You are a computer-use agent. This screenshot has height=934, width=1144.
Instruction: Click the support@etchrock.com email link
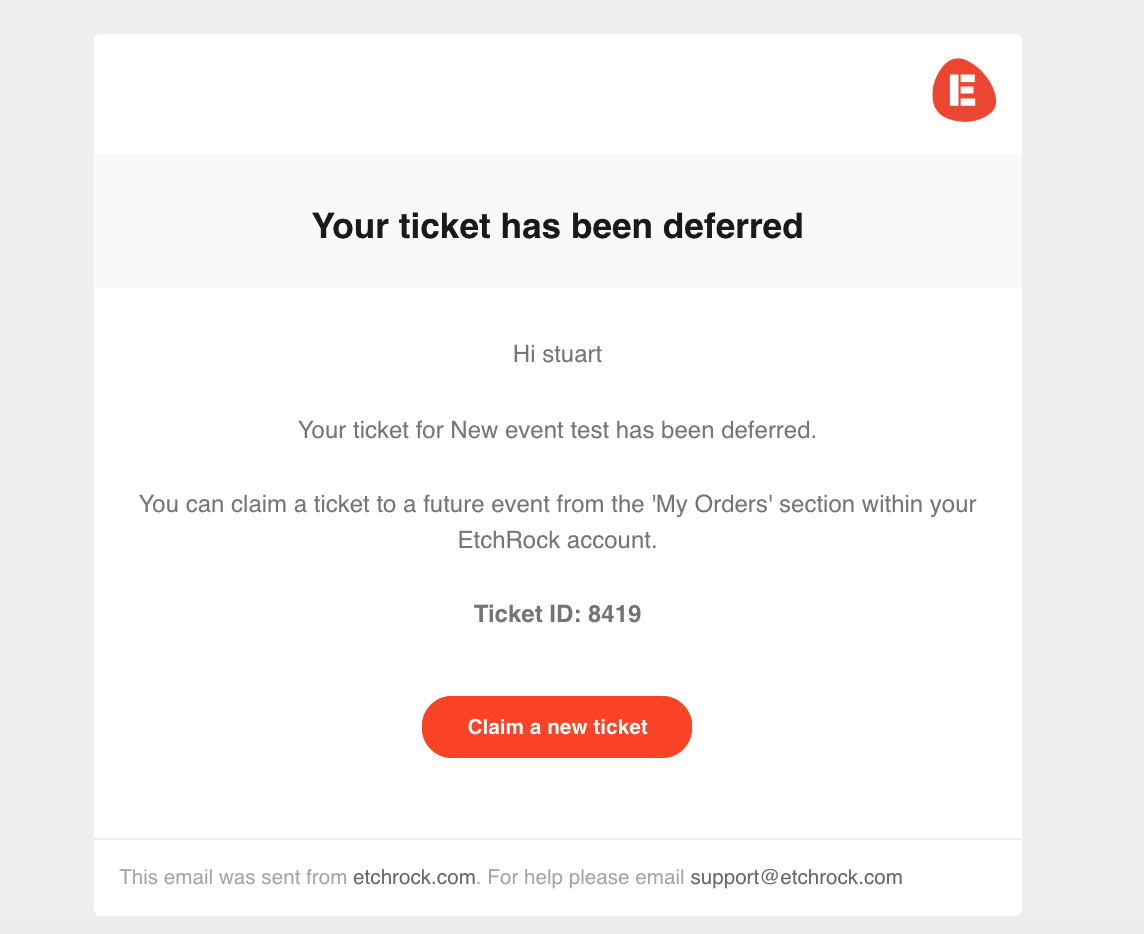[x=796, y=878]
